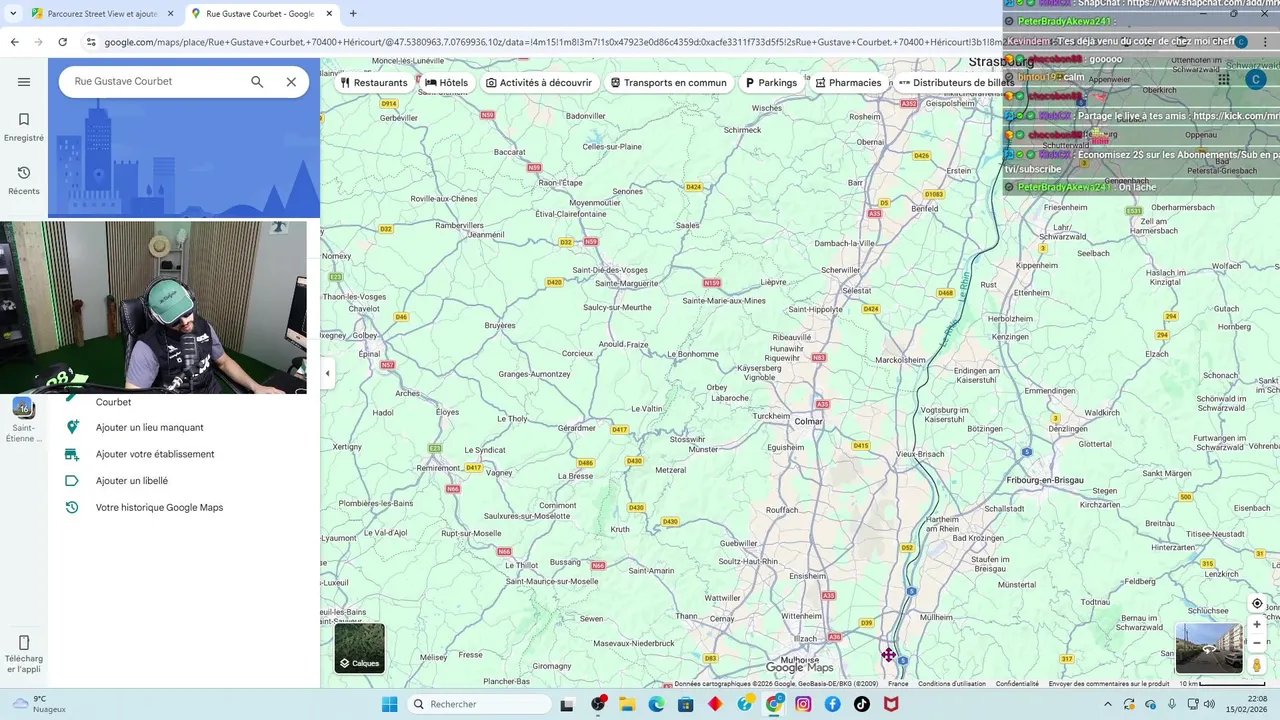Image resolution: width=1280 pixels, height=720 pixels.
Task: Close the Rue Gustave Courbet tab
Action: pyautogui.click(x=330, y=14)
